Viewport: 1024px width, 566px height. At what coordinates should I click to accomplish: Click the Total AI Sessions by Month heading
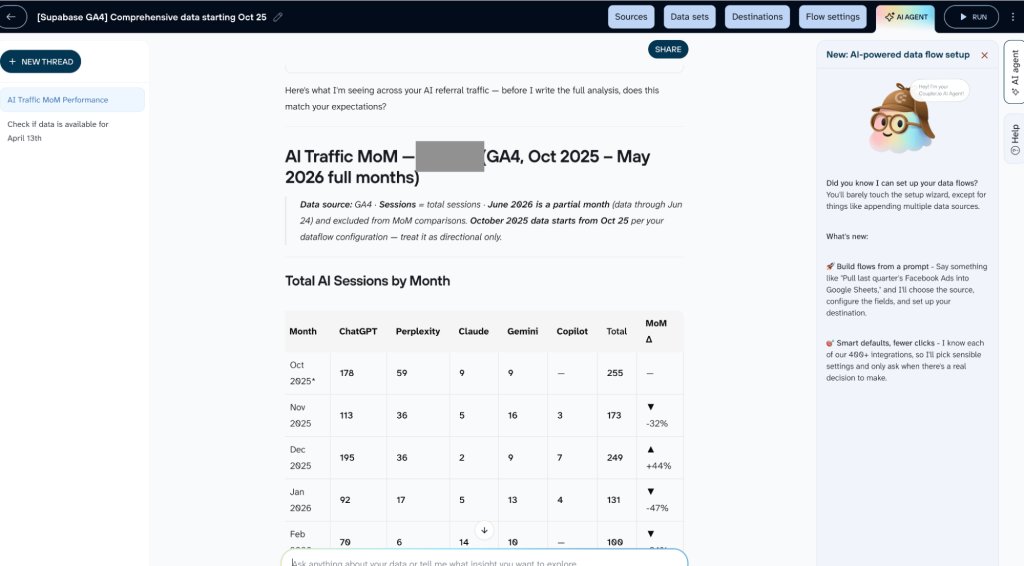(367, 281)
